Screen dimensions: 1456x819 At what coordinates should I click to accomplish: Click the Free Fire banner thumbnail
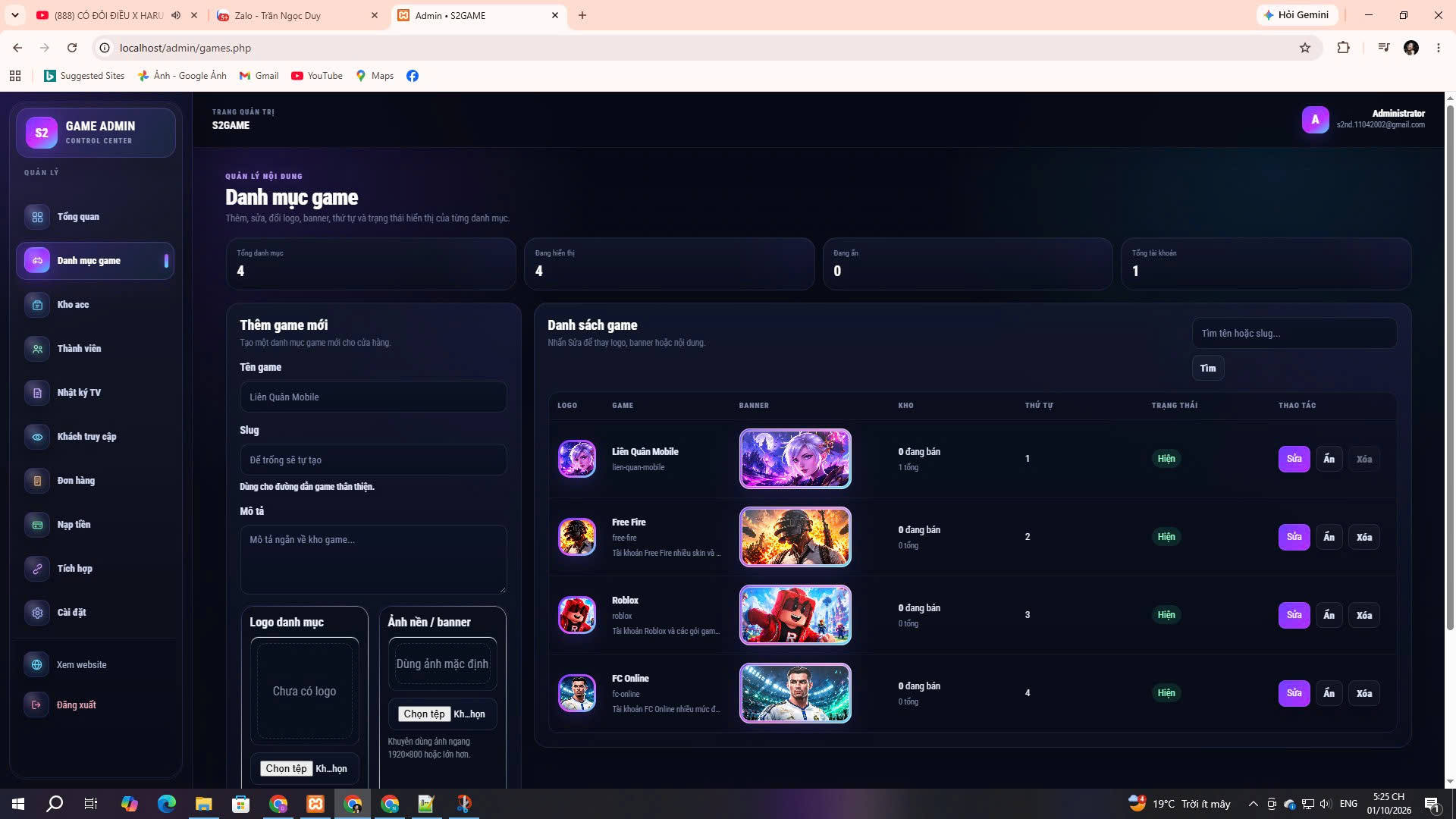[x=795, y=537]
